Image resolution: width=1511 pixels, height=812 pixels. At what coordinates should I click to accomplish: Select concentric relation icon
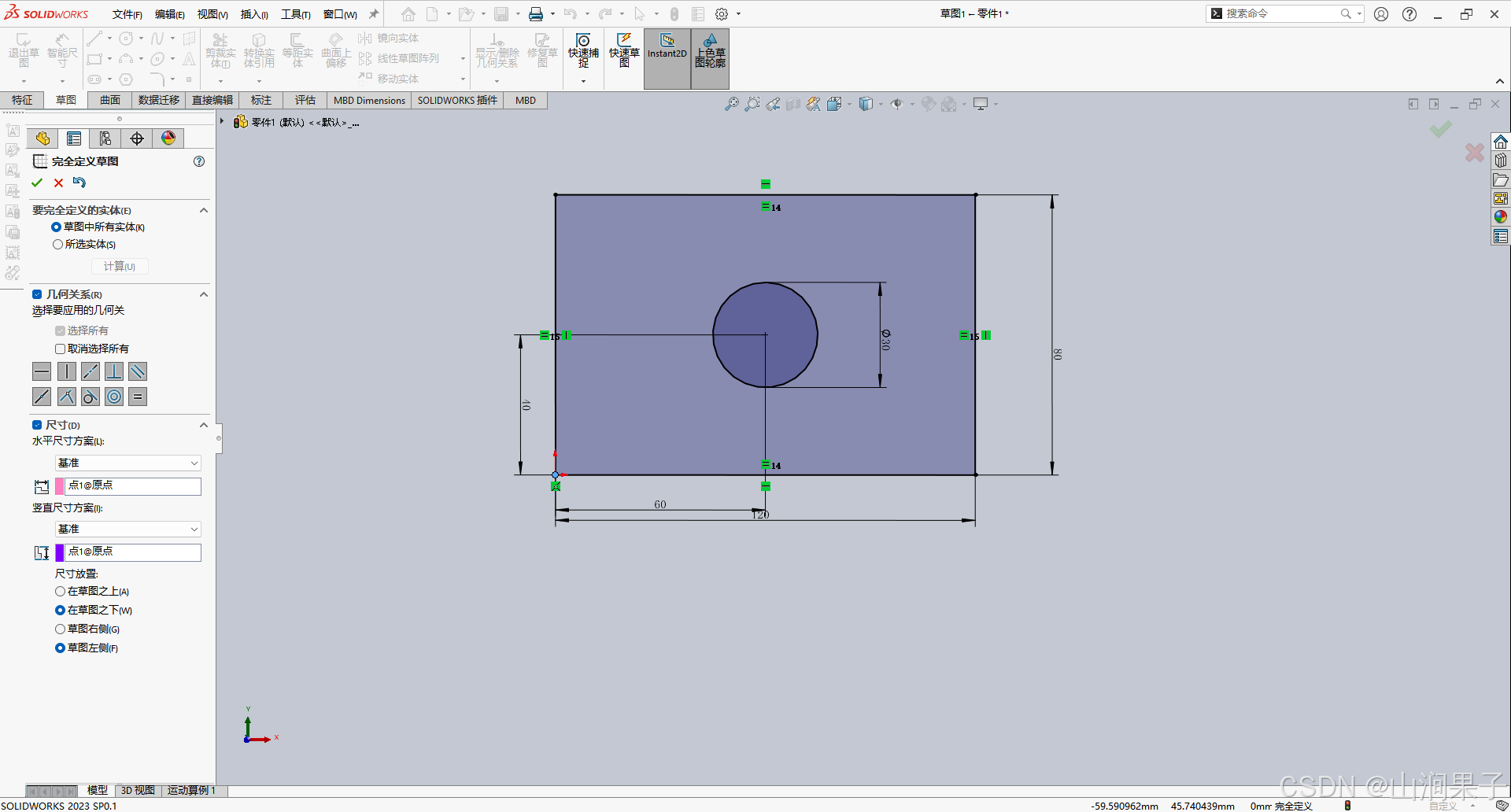[x=114, y=397]
